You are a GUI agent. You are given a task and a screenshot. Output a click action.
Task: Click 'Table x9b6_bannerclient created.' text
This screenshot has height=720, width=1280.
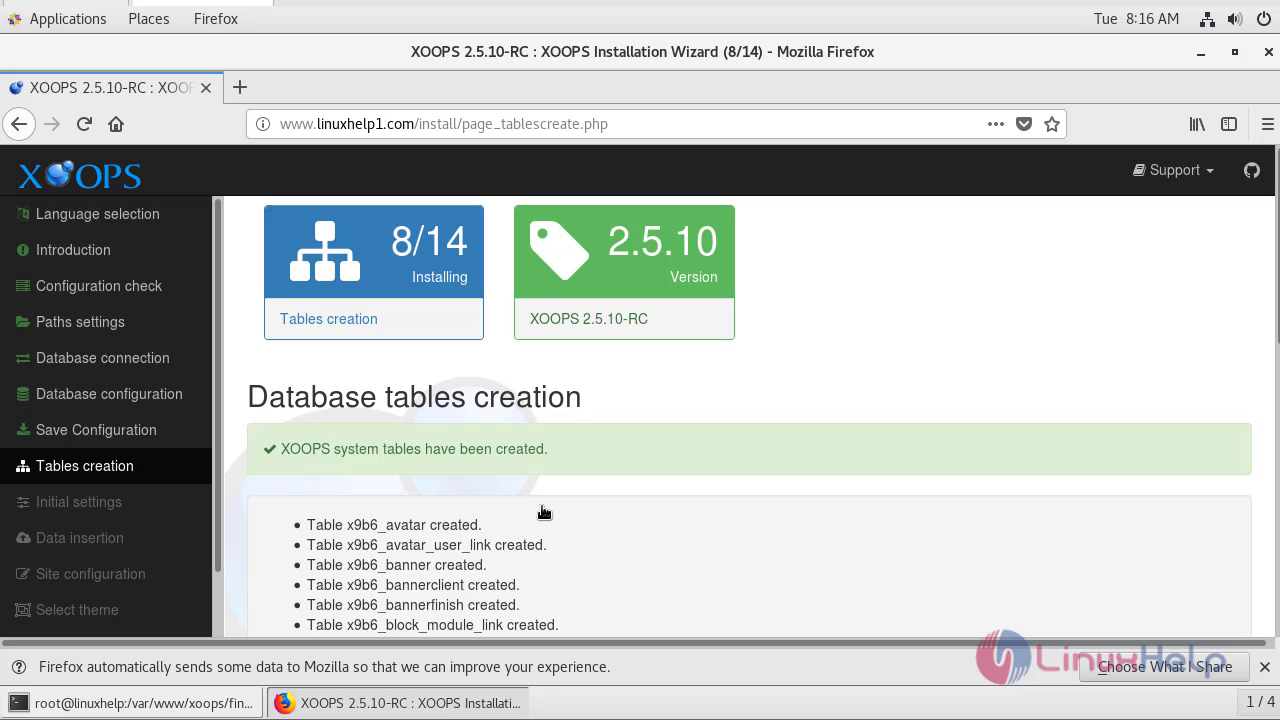tap(413, 585)
